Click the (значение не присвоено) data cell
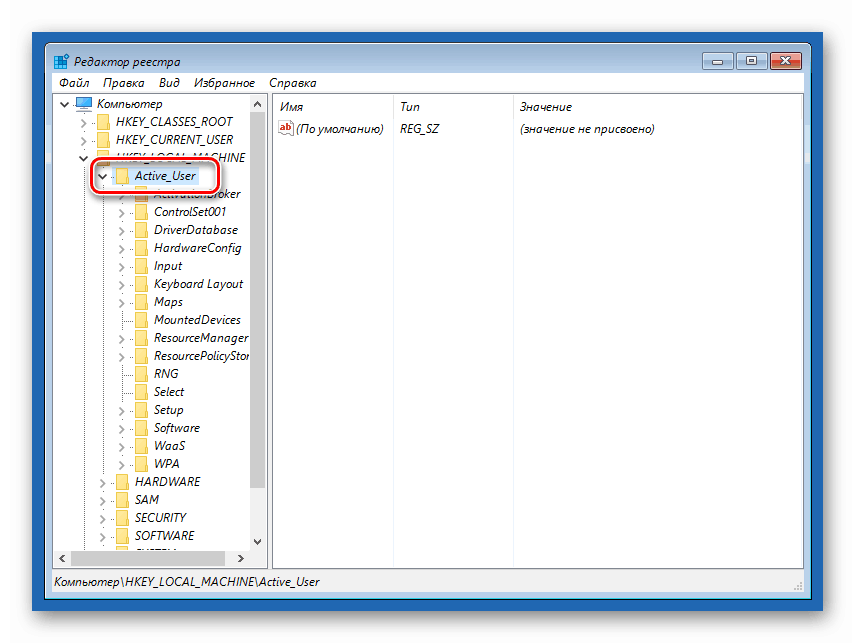Screen dimensions: 855x643 coord(587,129)
